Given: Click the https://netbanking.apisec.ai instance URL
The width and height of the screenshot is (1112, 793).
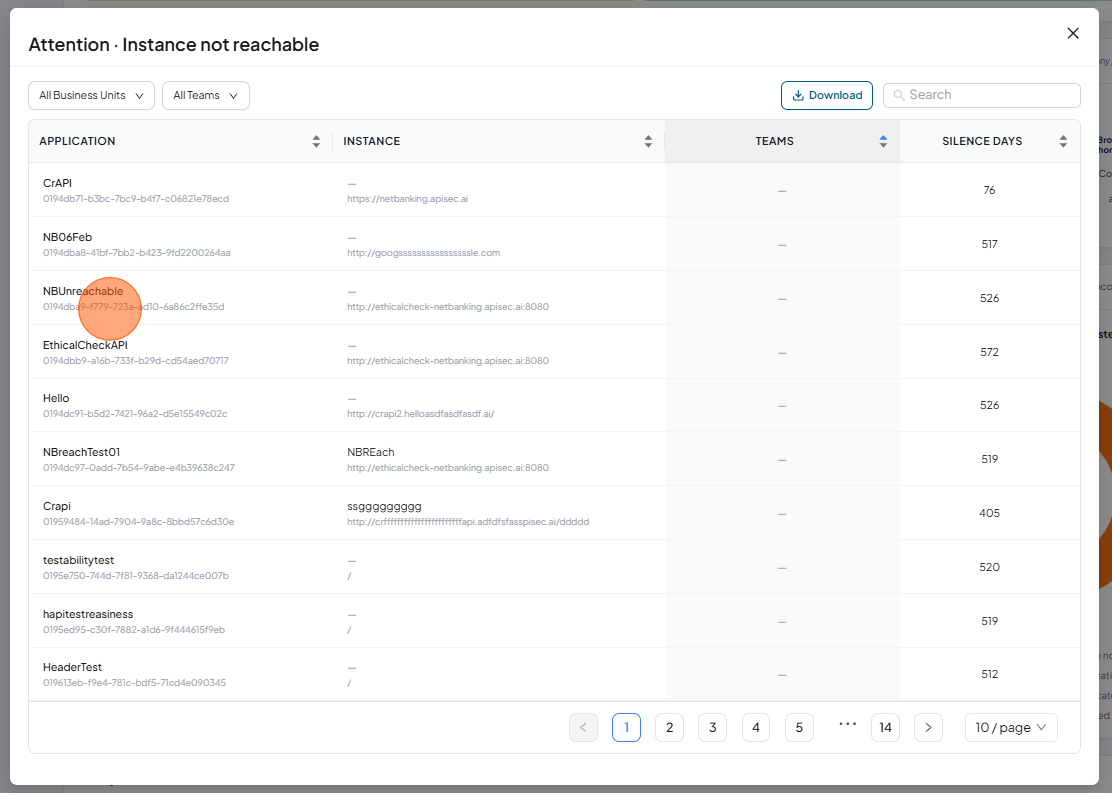Looking at the screenshot, I should click(x=408, y=199).
